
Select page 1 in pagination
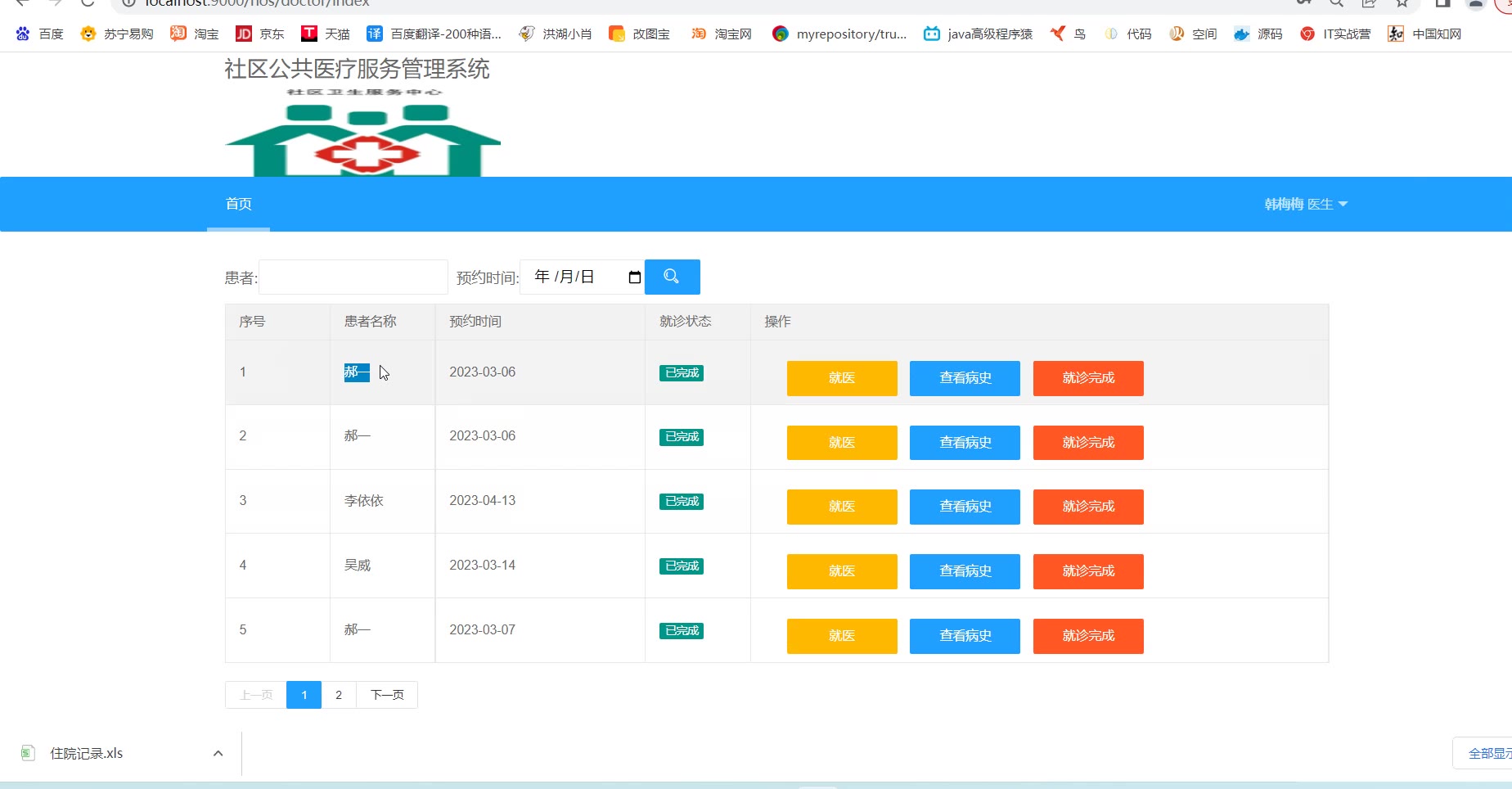click(x=304, y=695)
